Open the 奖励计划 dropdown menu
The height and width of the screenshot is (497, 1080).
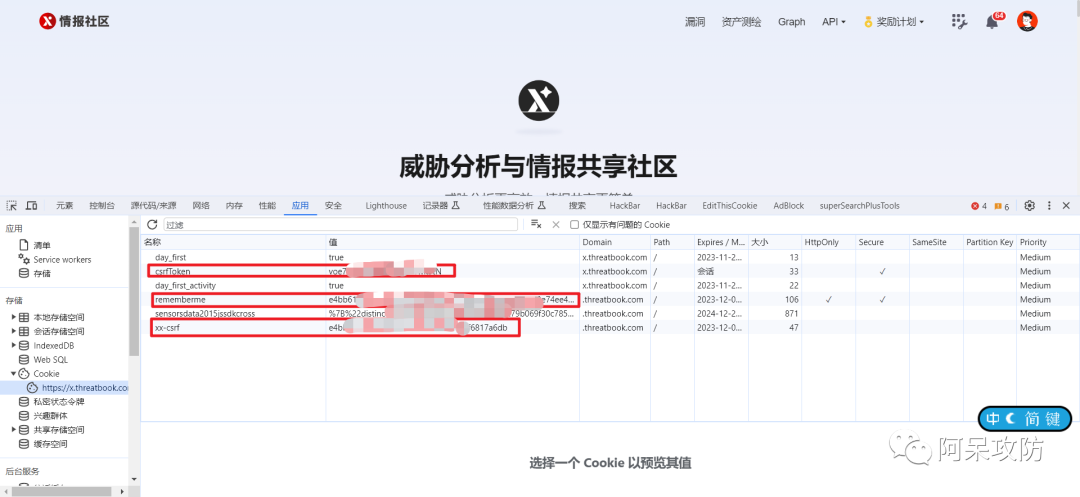coord(893,22)
